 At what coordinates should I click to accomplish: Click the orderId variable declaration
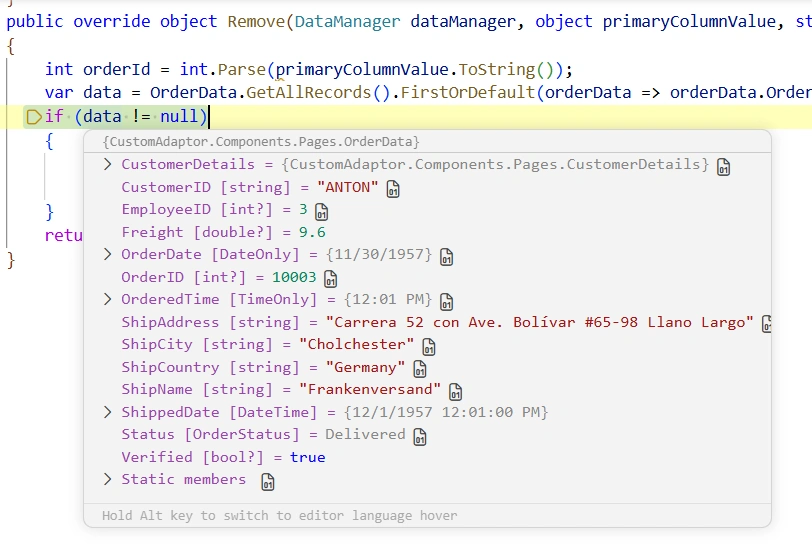[x=117, y=69]
